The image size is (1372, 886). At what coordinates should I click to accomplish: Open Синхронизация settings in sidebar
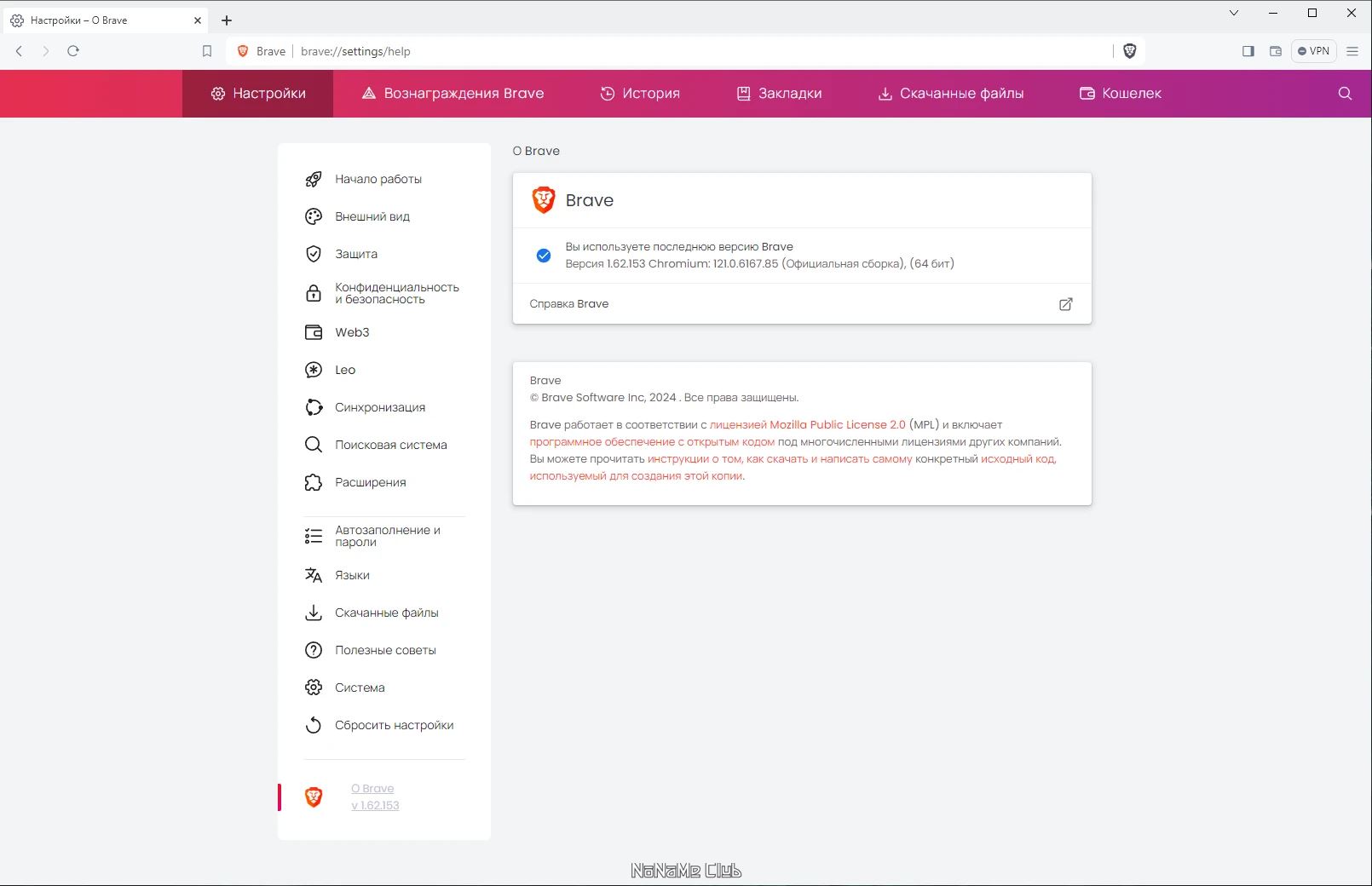pyautogui.click(x=380, y=407)
